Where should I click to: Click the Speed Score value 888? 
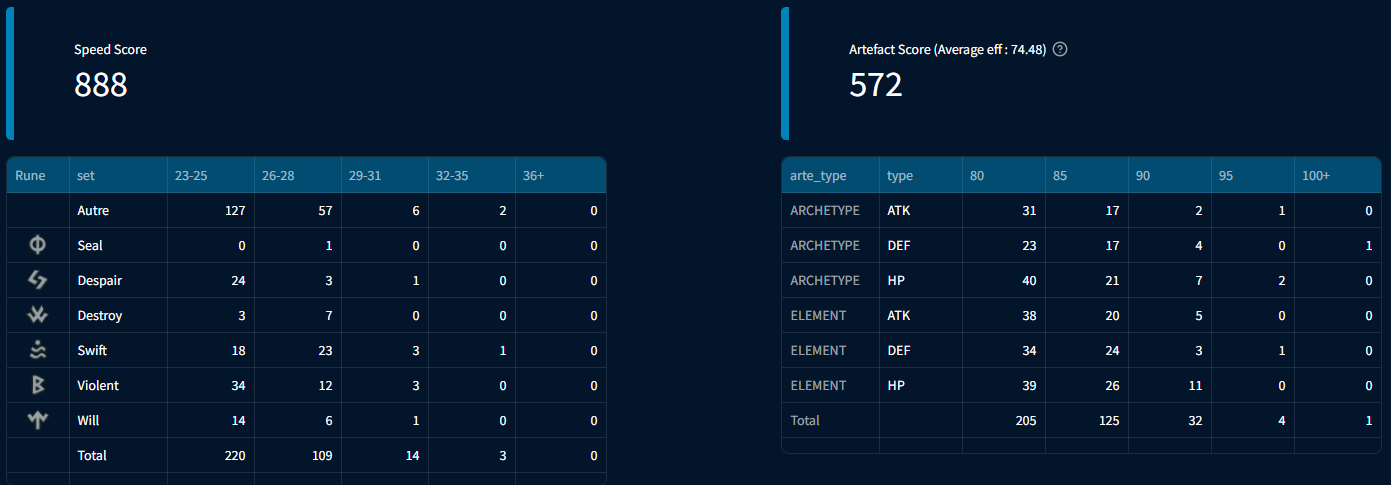click(101, 85)
